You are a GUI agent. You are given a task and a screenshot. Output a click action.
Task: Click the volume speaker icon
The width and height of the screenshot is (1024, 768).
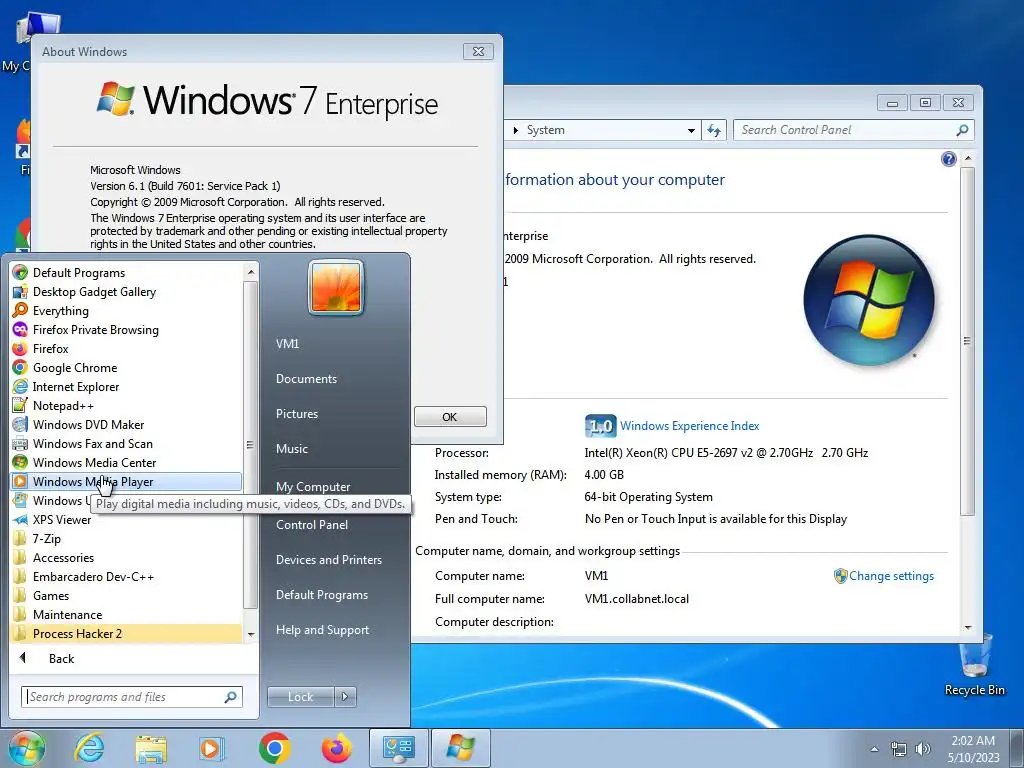tap(923, 749)
